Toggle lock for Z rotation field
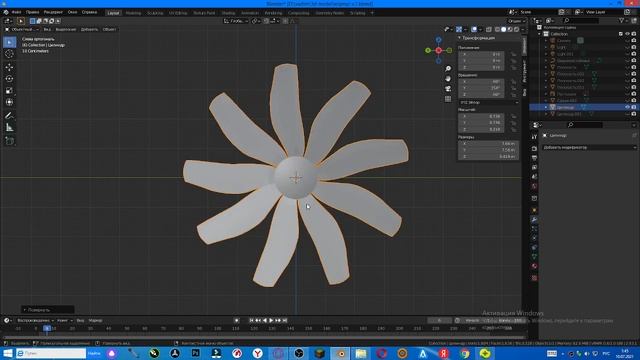Viewport: 640px width, 360px height. point(513,95)
